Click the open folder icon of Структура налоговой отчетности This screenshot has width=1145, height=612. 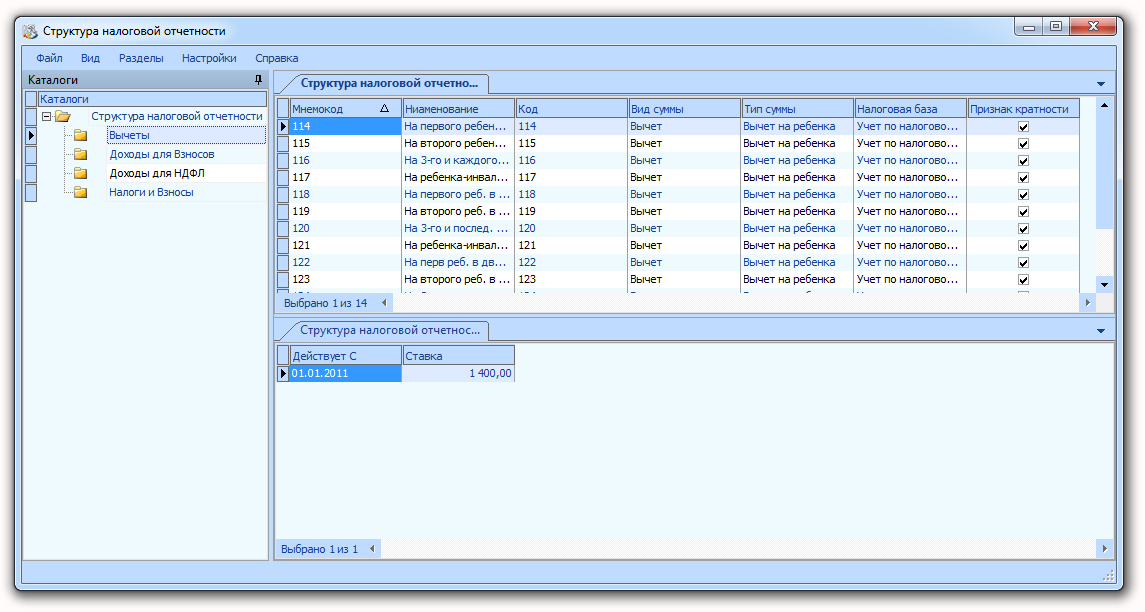(64, 116)
